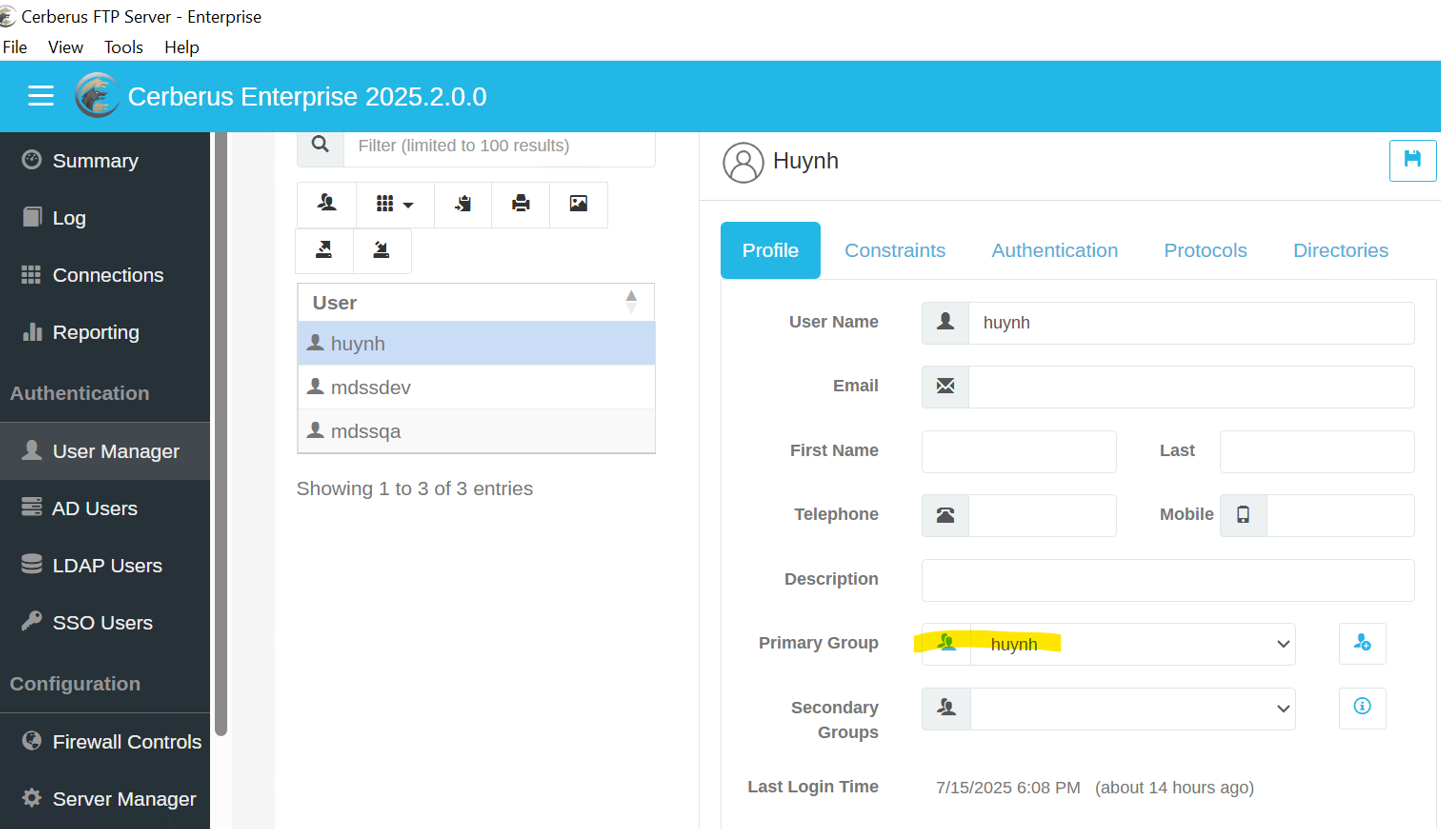Click the sidebar vertical scrollbar
Screen dimensions: 1441x829
point(221,434)
